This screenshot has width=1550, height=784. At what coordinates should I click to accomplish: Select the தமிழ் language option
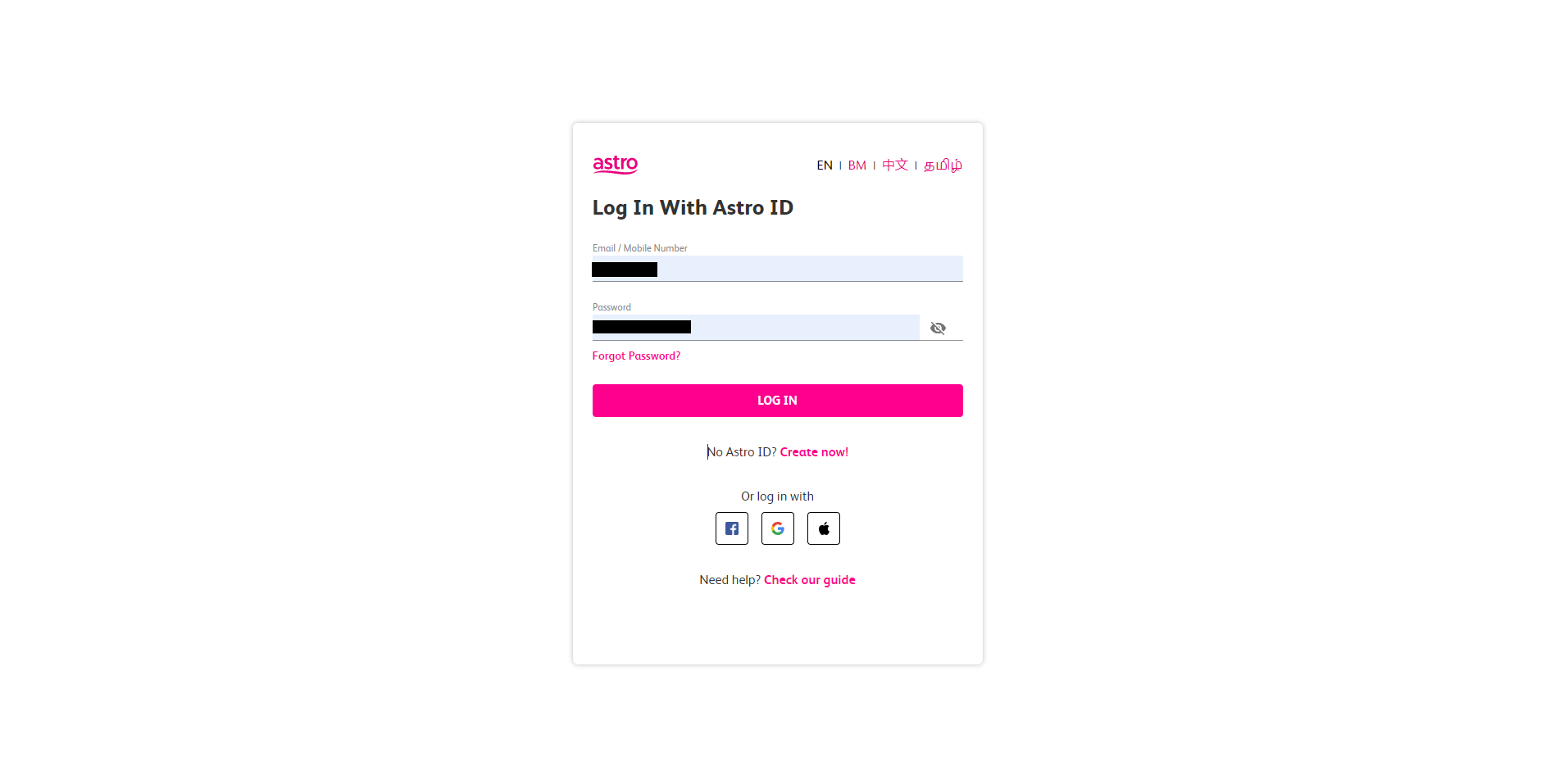943,165
